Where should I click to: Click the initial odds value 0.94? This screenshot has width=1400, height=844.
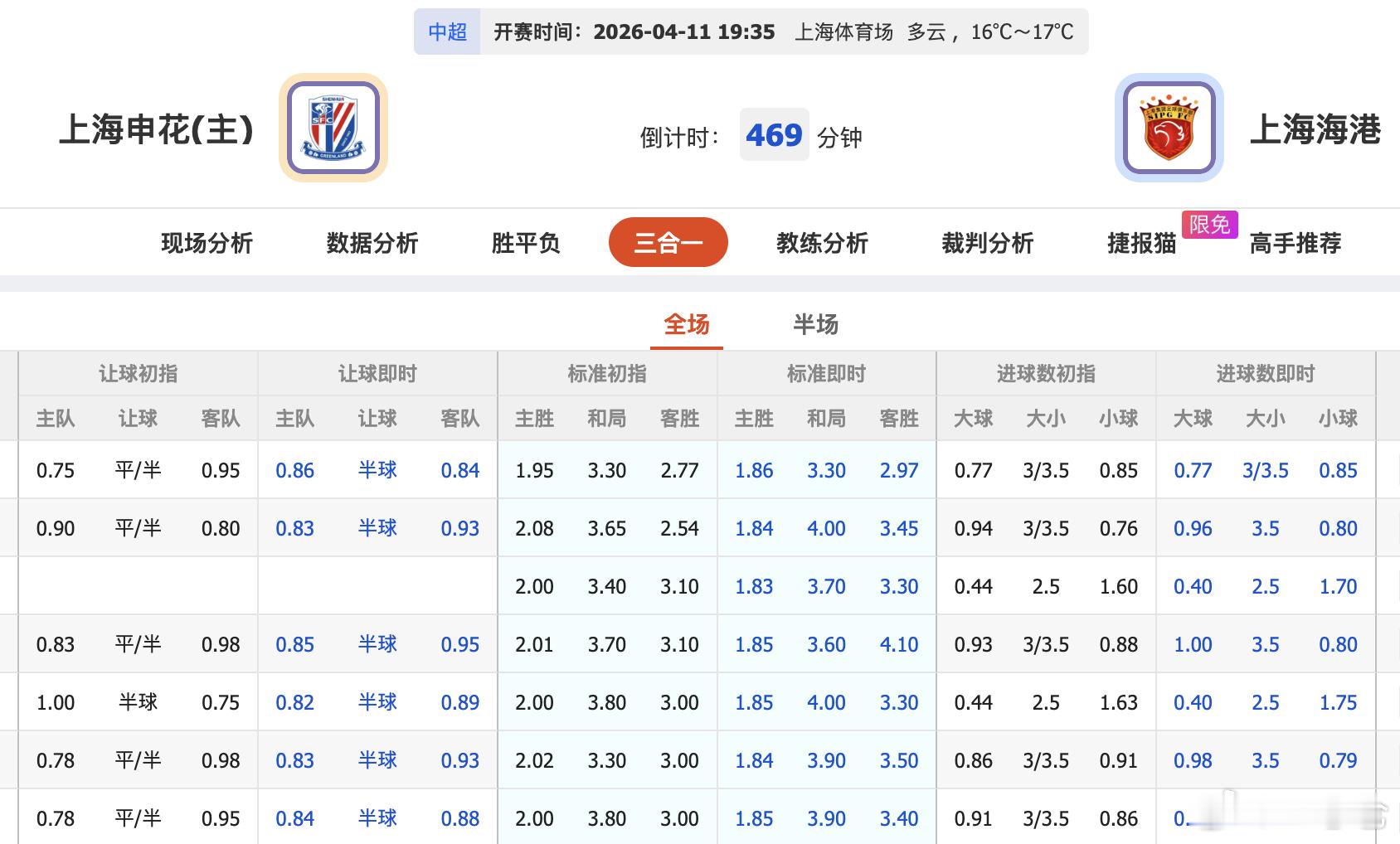974,528
